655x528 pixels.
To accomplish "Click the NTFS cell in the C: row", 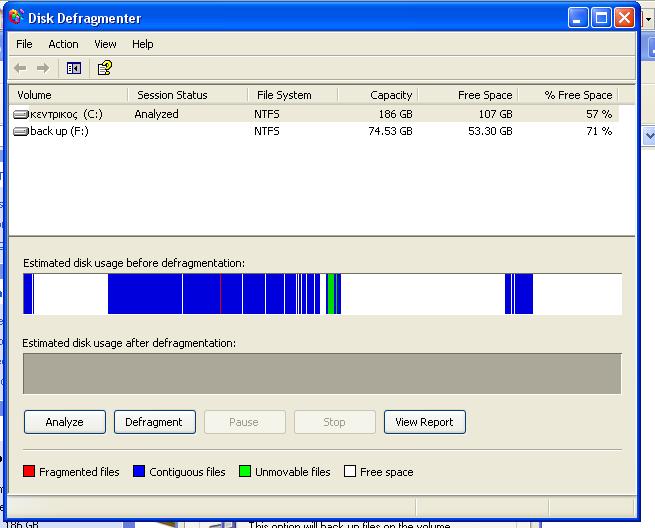I will (x=267, y=114).
